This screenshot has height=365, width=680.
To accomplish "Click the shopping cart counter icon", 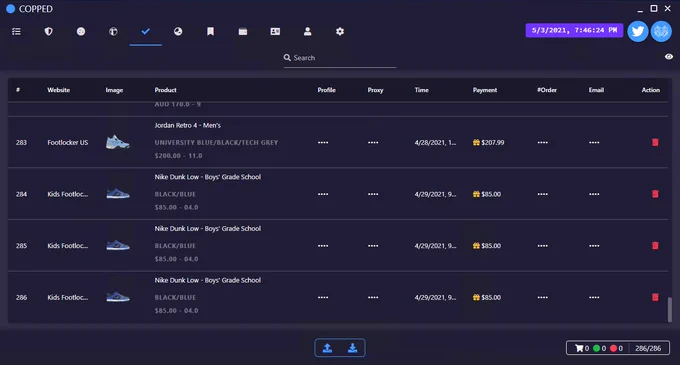I will [x=579, y=348].
